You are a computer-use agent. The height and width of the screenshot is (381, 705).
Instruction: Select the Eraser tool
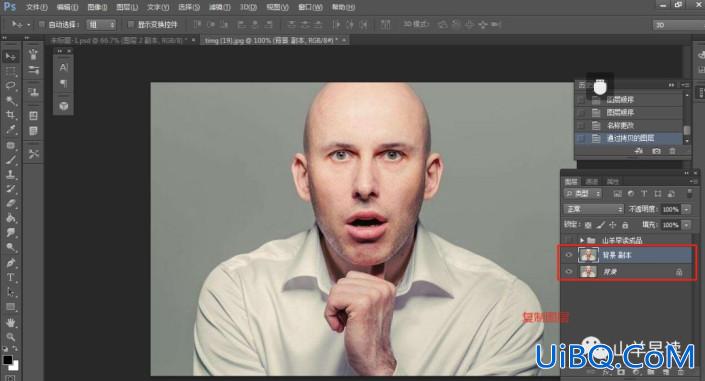10,203
